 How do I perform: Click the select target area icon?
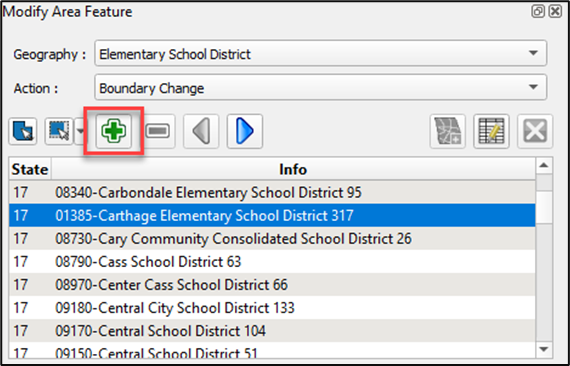(23, 131)
